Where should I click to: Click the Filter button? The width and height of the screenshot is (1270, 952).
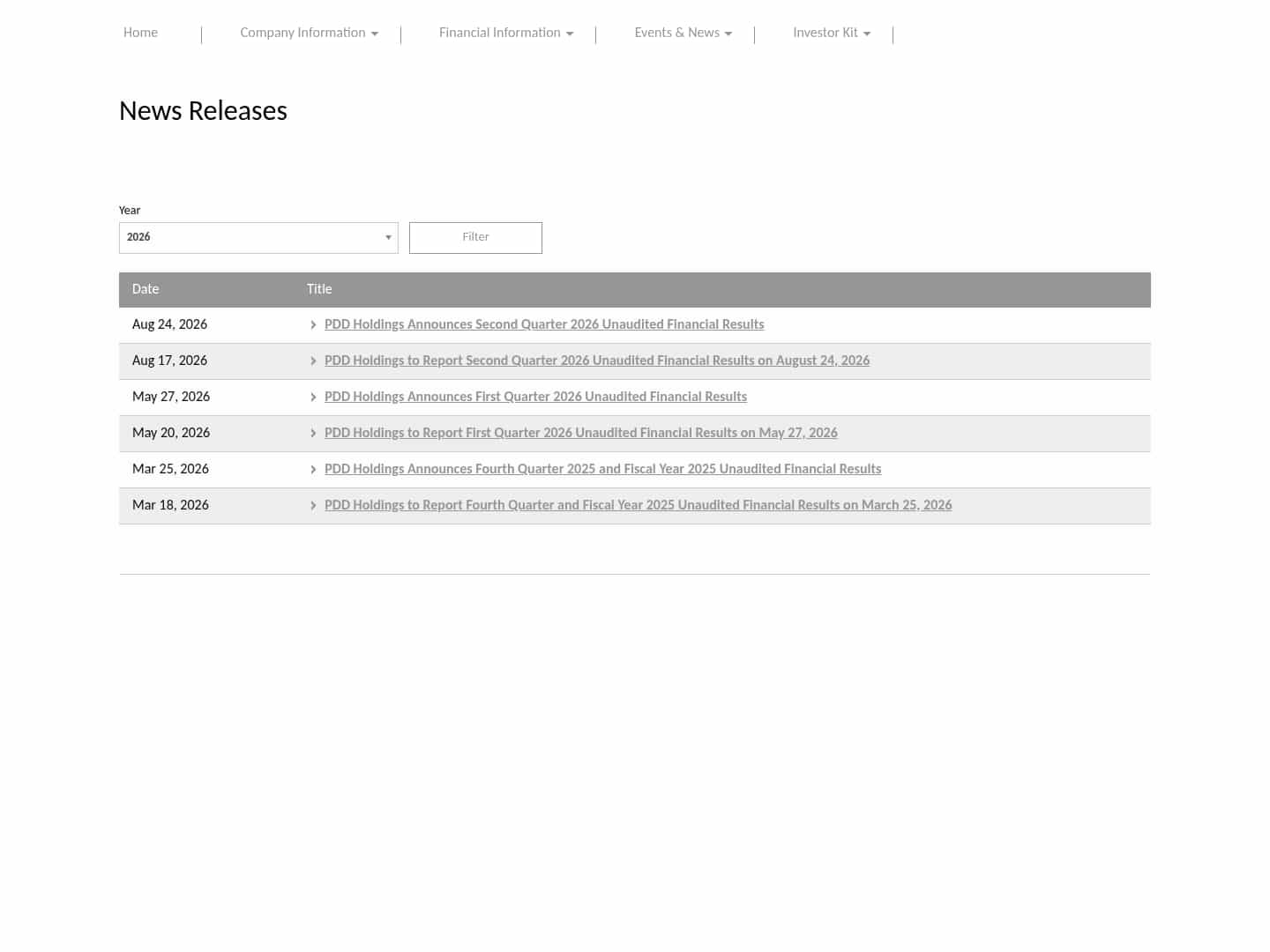click(475, 238)
